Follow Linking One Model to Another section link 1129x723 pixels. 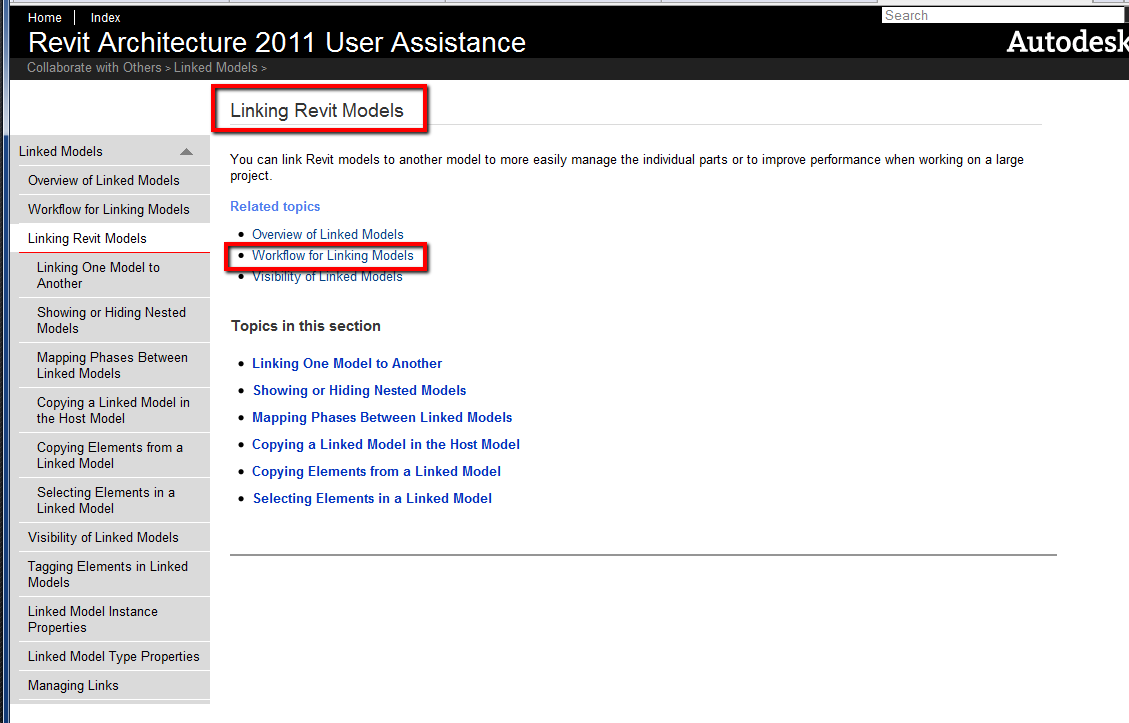tap(347, 363)
